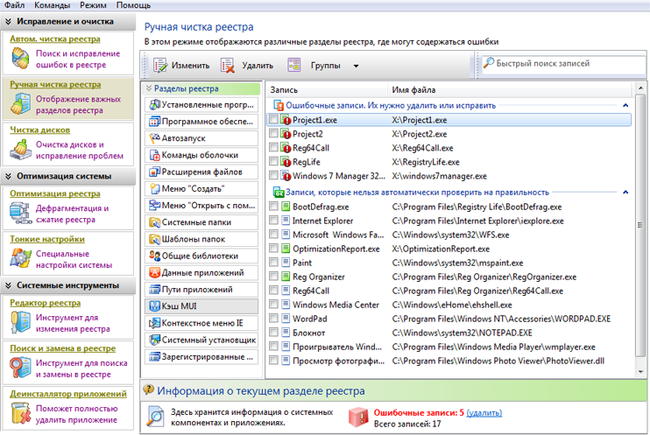Click the scrollbar down arrow
The width and height of the screenshot is (650, 435).
coord(640,372)
